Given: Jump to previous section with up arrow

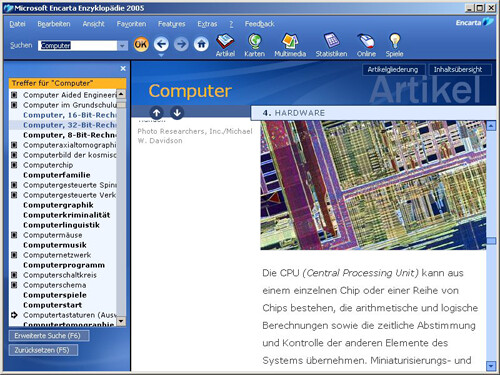Looking at the screenshot, I should point(157,113).
